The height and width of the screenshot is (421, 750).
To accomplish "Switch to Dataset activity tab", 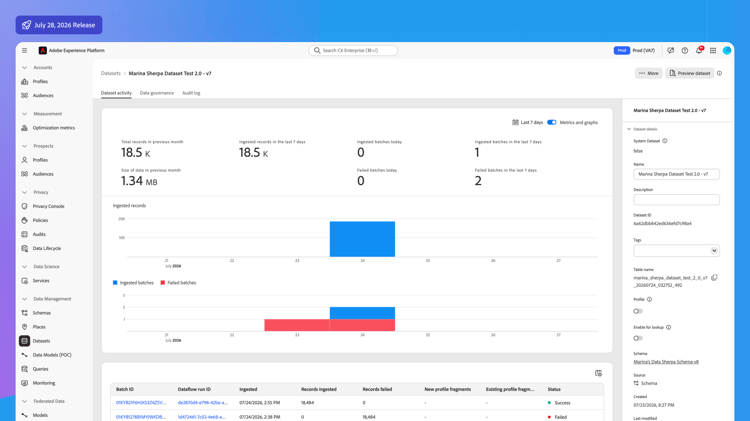I will coord(116,93).
